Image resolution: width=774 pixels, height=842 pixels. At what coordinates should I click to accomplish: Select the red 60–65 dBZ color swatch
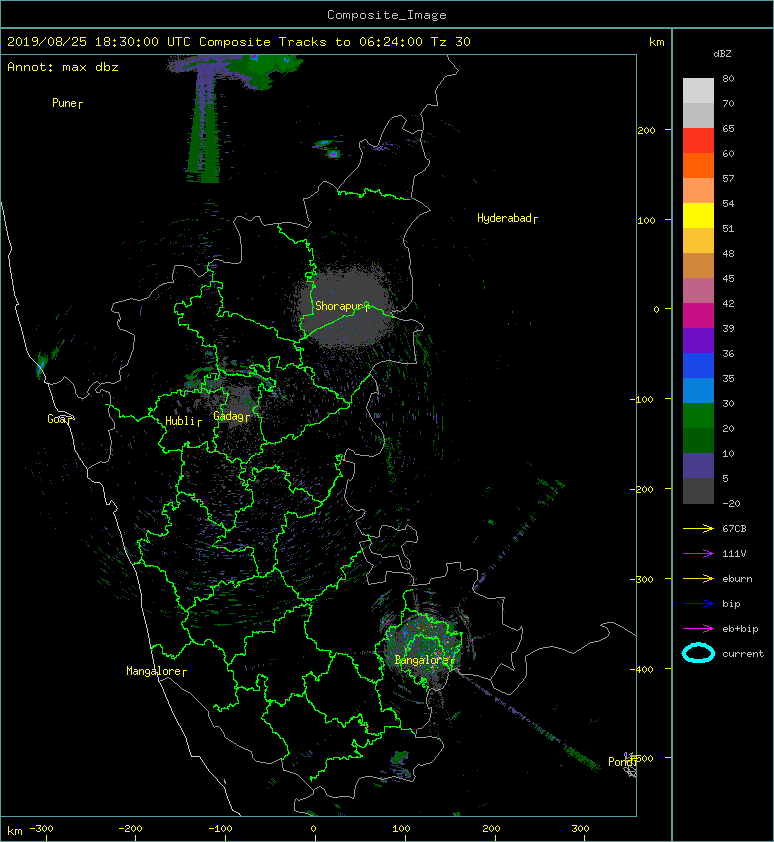tap(698, 141)
